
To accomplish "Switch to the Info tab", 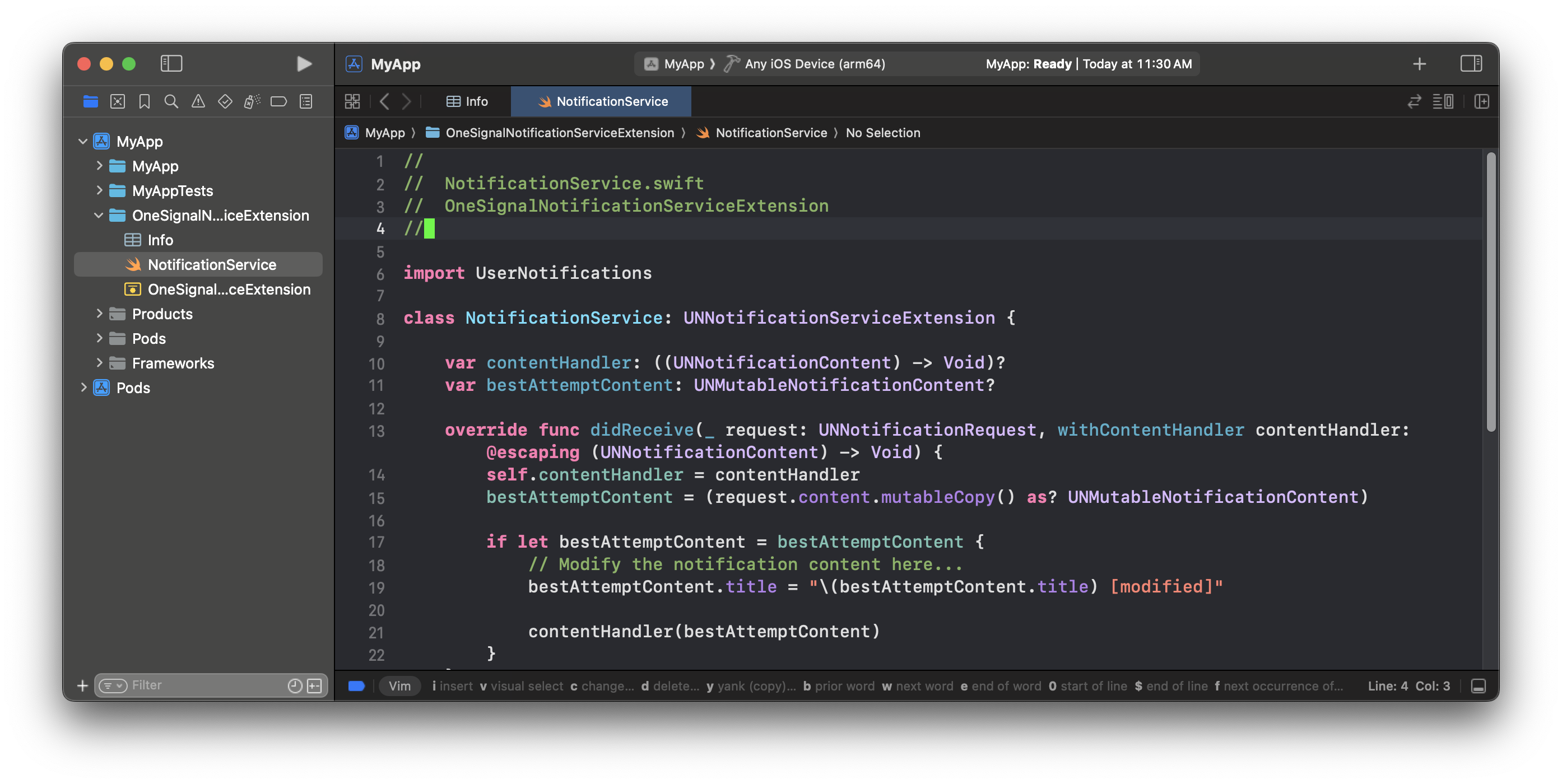I will click(x=467, y=101).
